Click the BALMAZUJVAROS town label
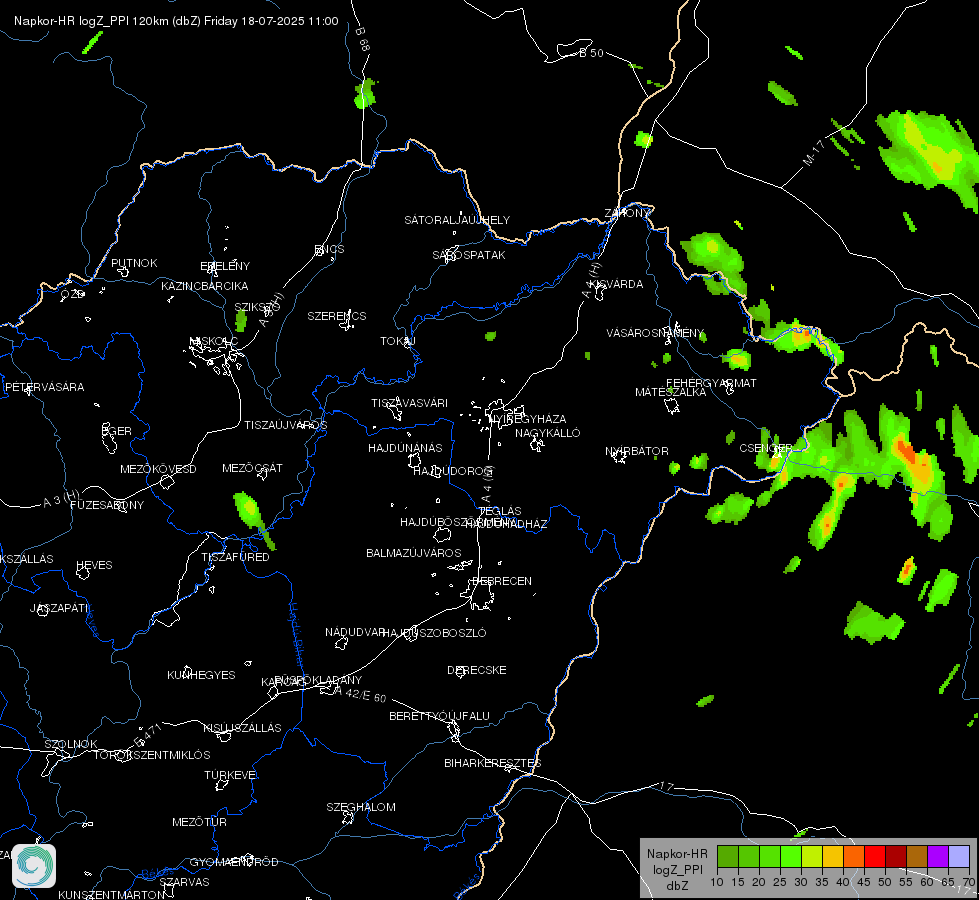Image resolution: width=979 pixels, height=900 pixels. (x=414, y=553)
